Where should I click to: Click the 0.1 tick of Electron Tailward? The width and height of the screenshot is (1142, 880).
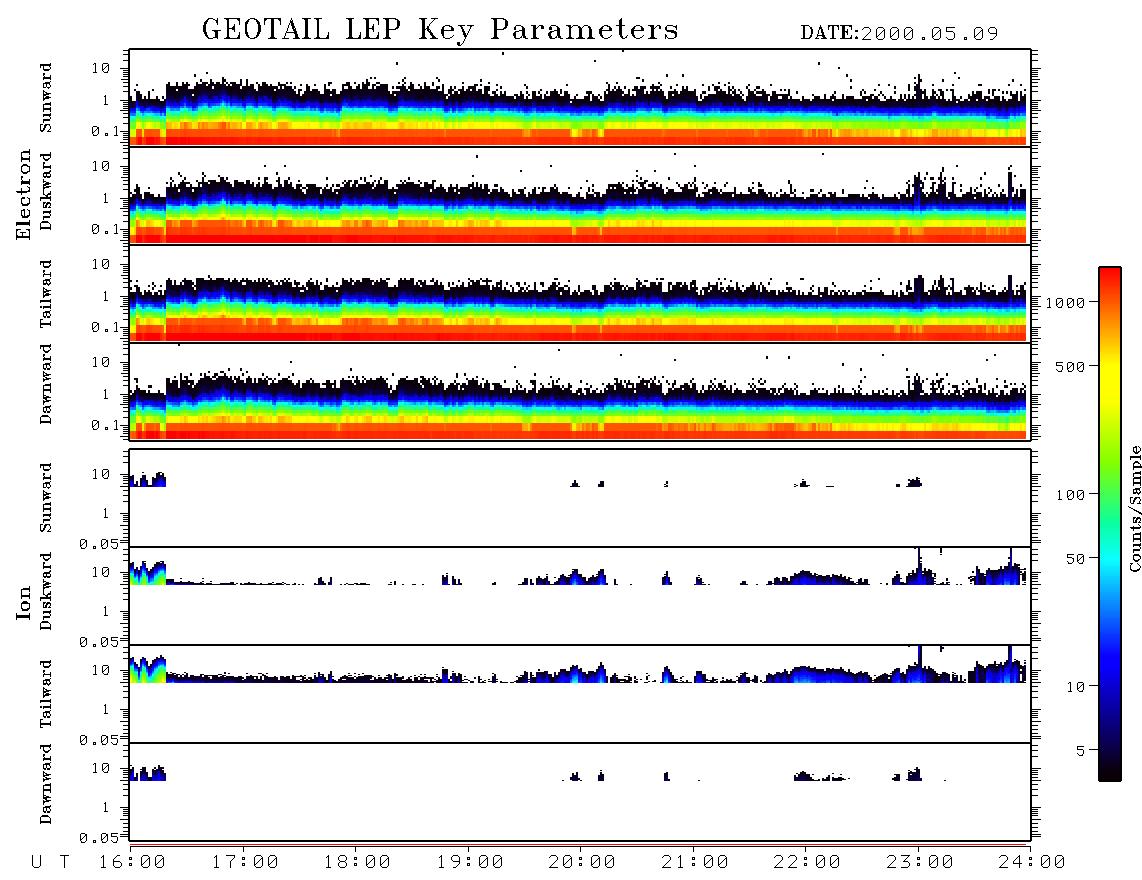click(x=105, y=327)
